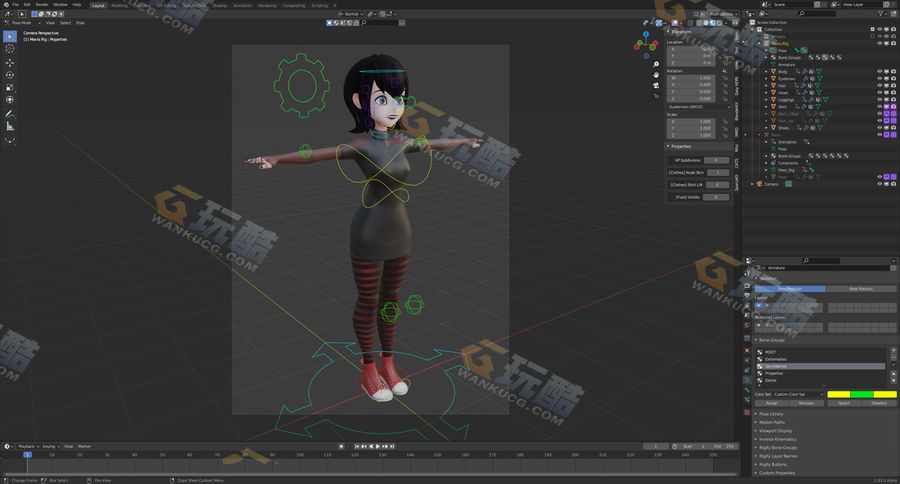The width and height of the screenshot is (900, 484).
Task: Toggle camera view gizmo icon
Action: pyautogui.click(x=655, y=85)
